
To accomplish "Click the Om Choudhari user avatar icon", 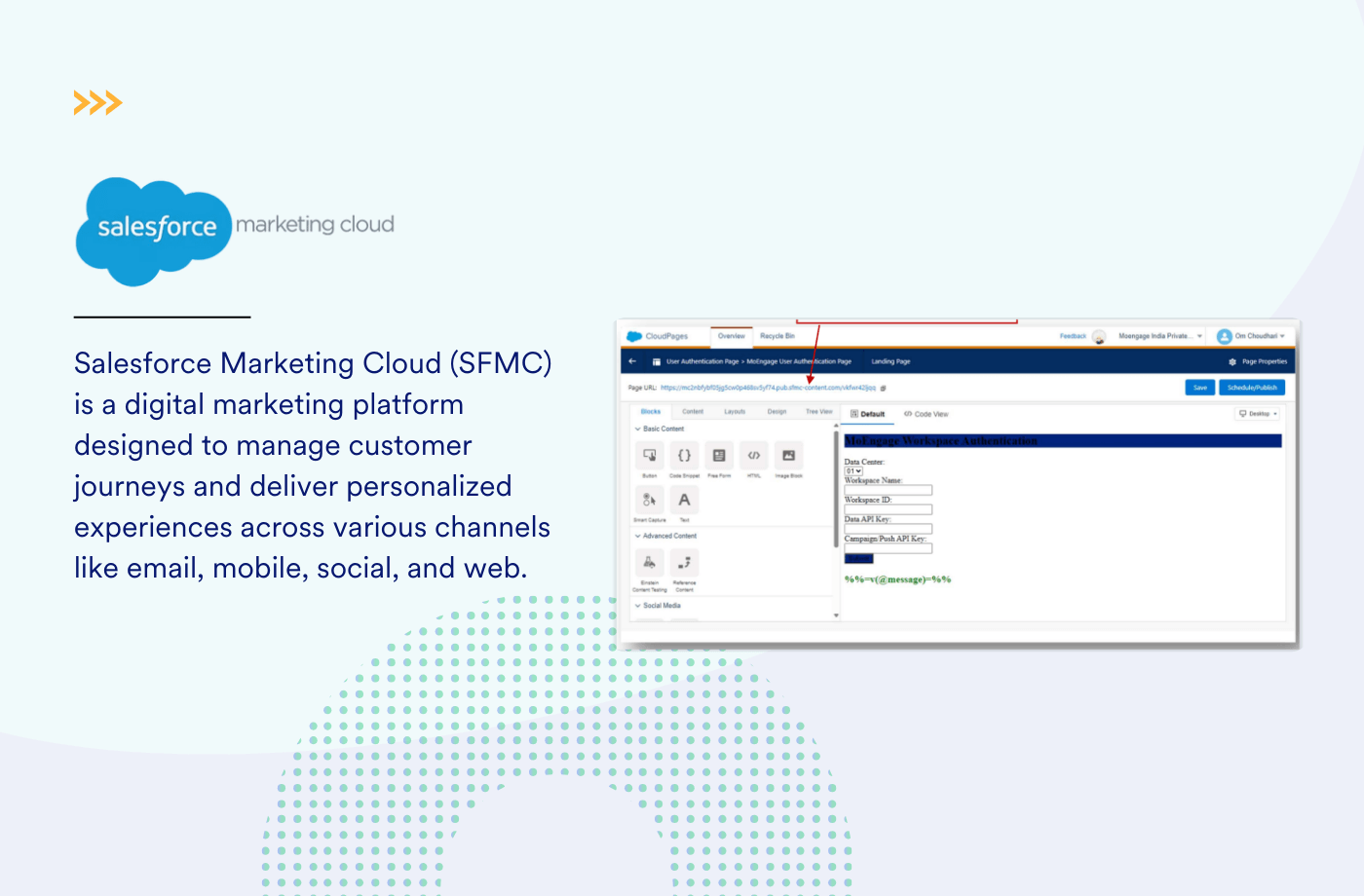I will coord(1225,336).
